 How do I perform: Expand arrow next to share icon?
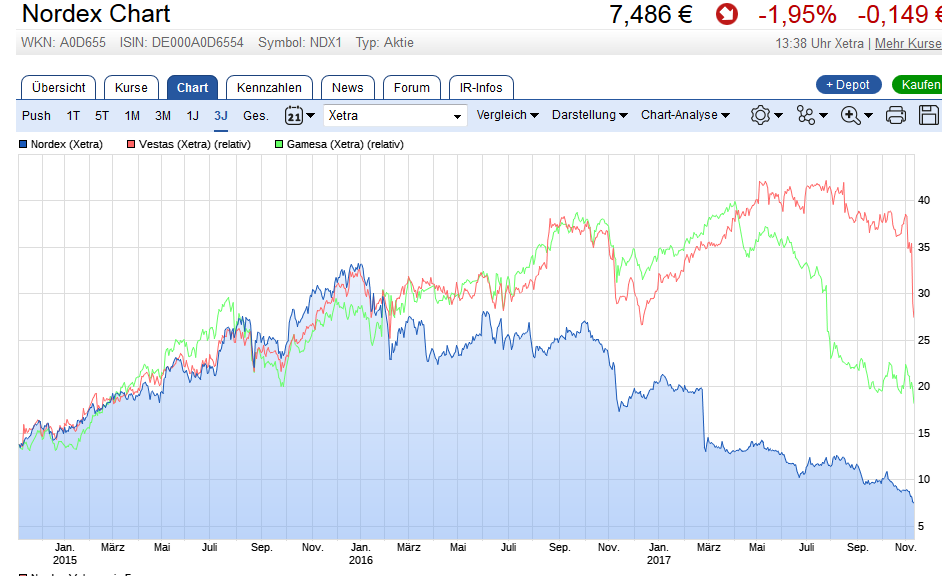pos(824,115)
